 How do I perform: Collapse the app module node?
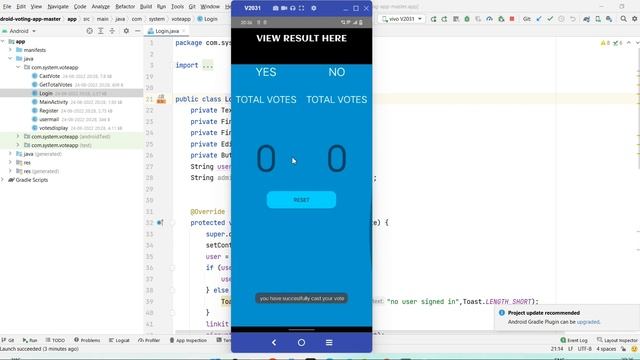[2, 41]
